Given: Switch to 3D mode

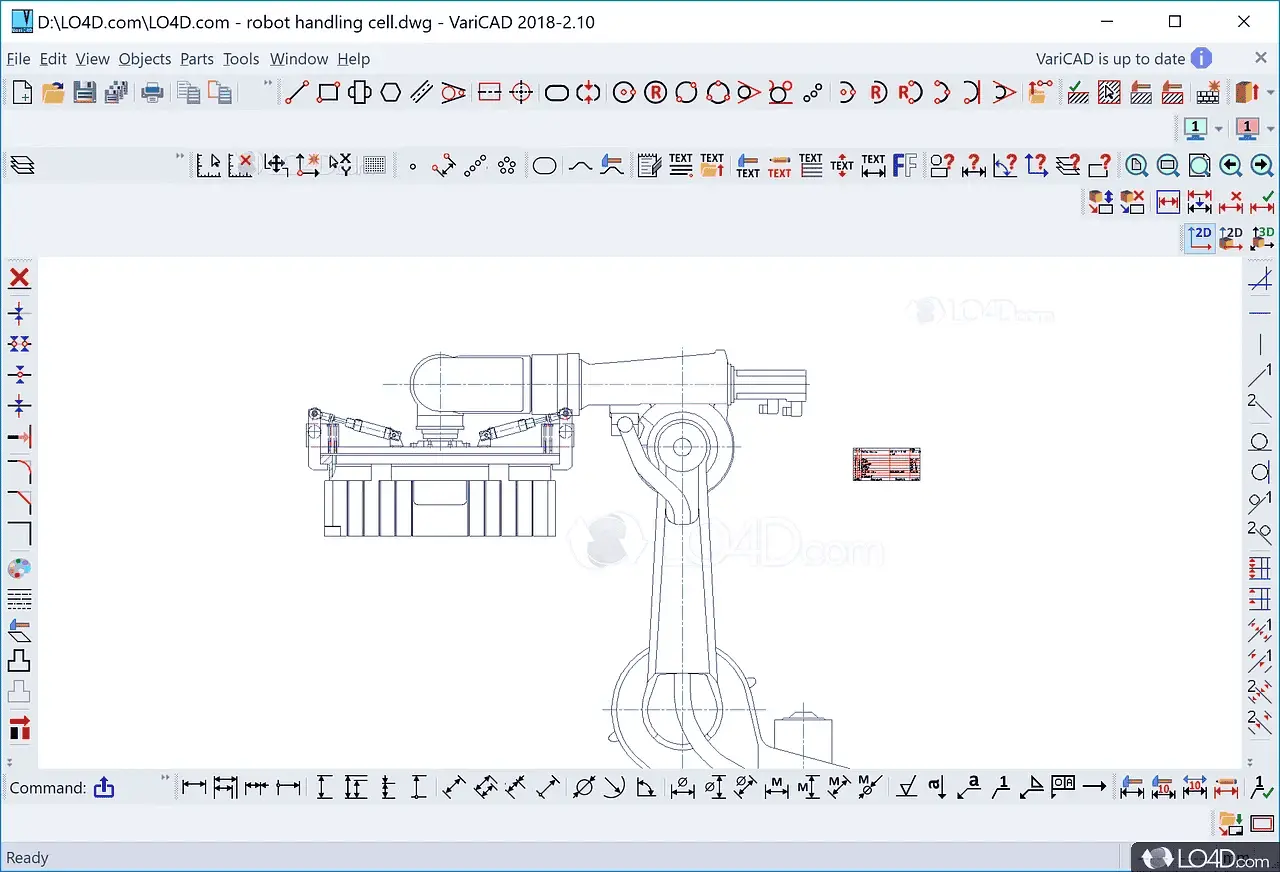Looking at the screenshot, I should coord(1262,237).
